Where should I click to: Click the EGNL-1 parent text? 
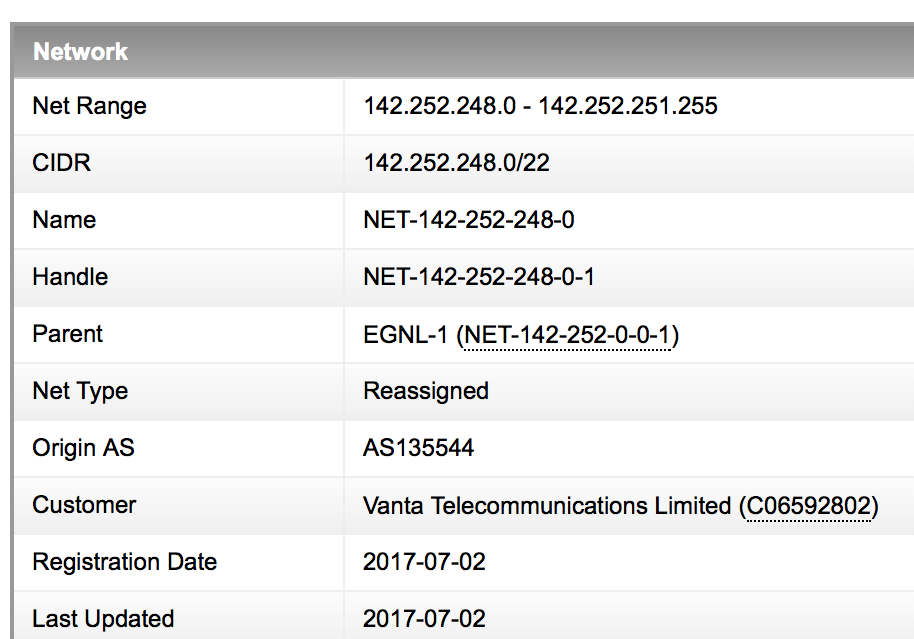coord(405,335)
